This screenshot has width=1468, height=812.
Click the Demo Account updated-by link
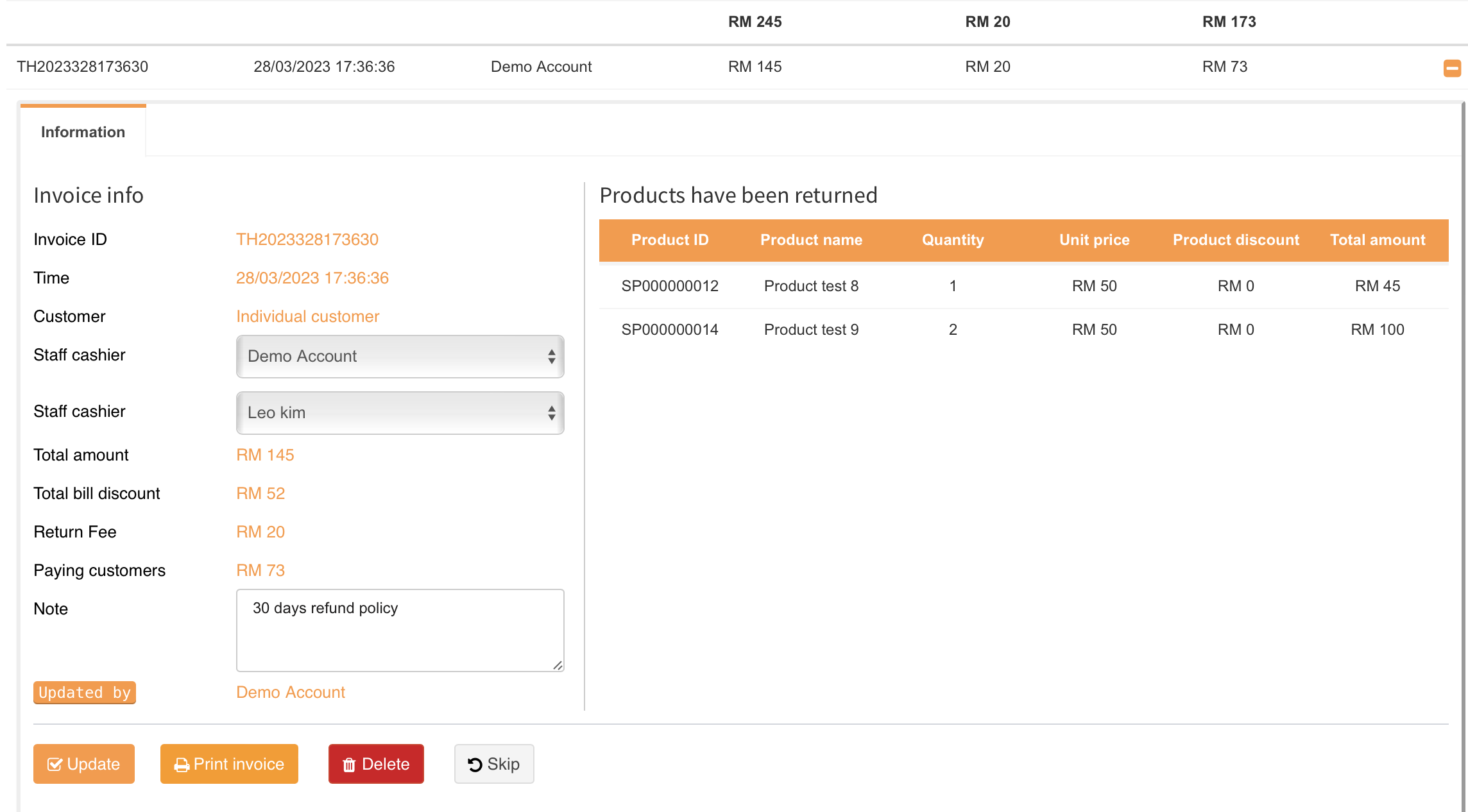coord(290,692)
